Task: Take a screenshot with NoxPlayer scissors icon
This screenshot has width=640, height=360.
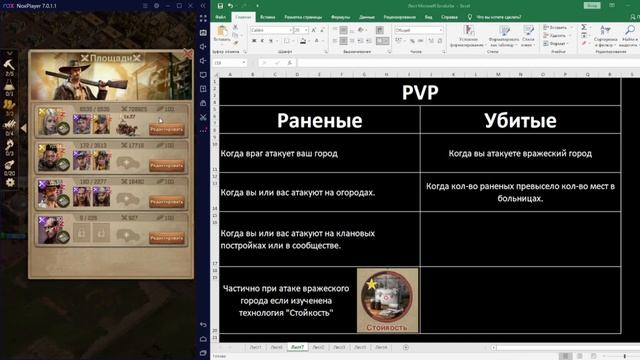Action: pyautogui.click(x=203, y=117)
